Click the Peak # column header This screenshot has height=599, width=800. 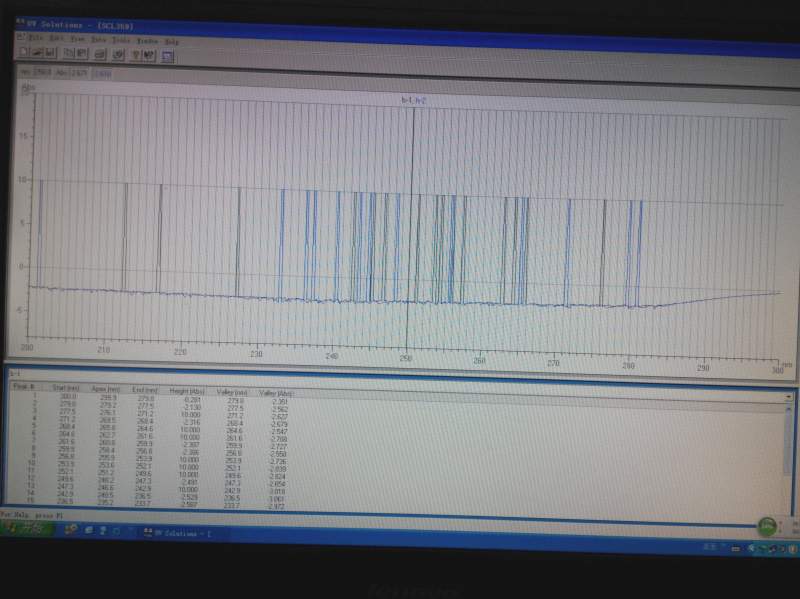tap(23, 387)
